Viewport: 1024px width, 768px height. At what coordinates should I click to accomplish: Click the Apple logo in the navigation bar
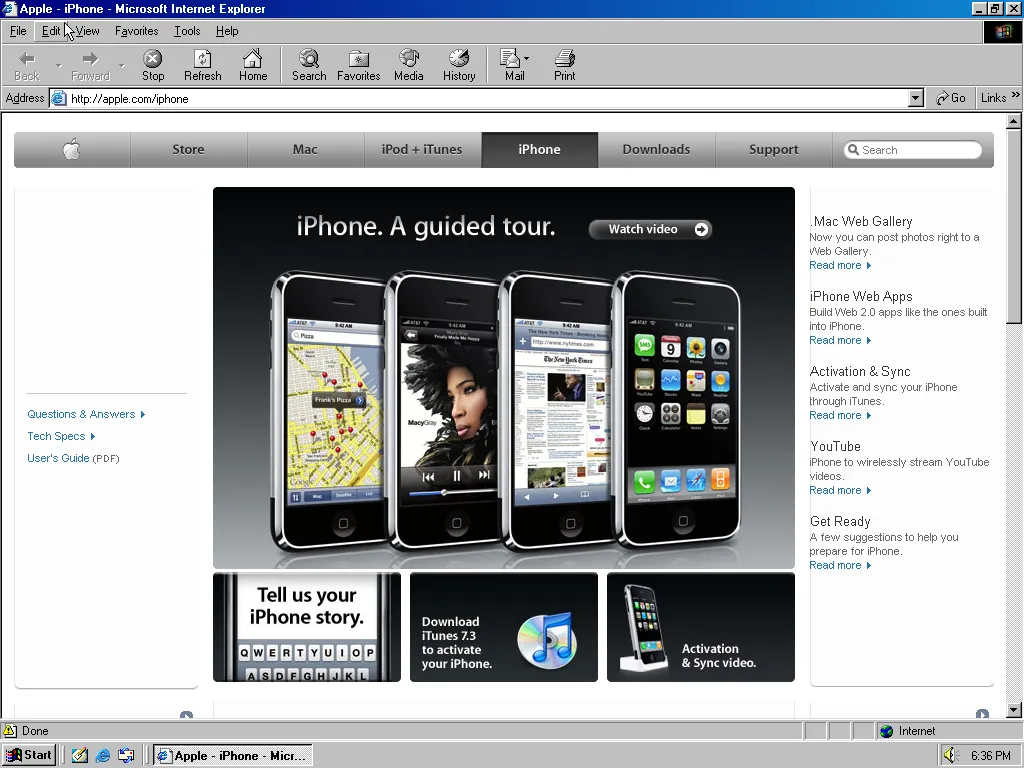tap(71, 149)
